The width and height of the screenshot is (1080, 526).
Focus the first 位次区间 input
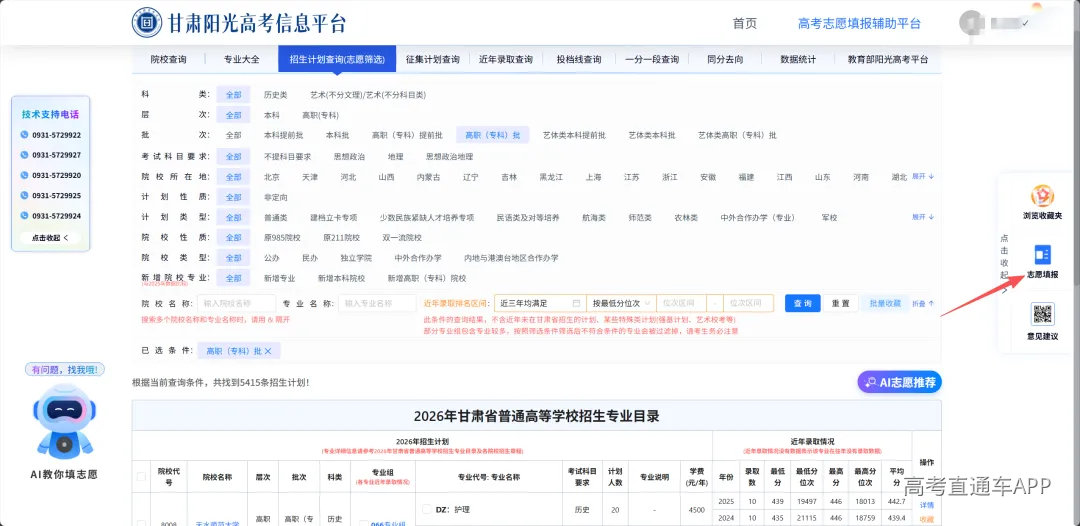682,303
